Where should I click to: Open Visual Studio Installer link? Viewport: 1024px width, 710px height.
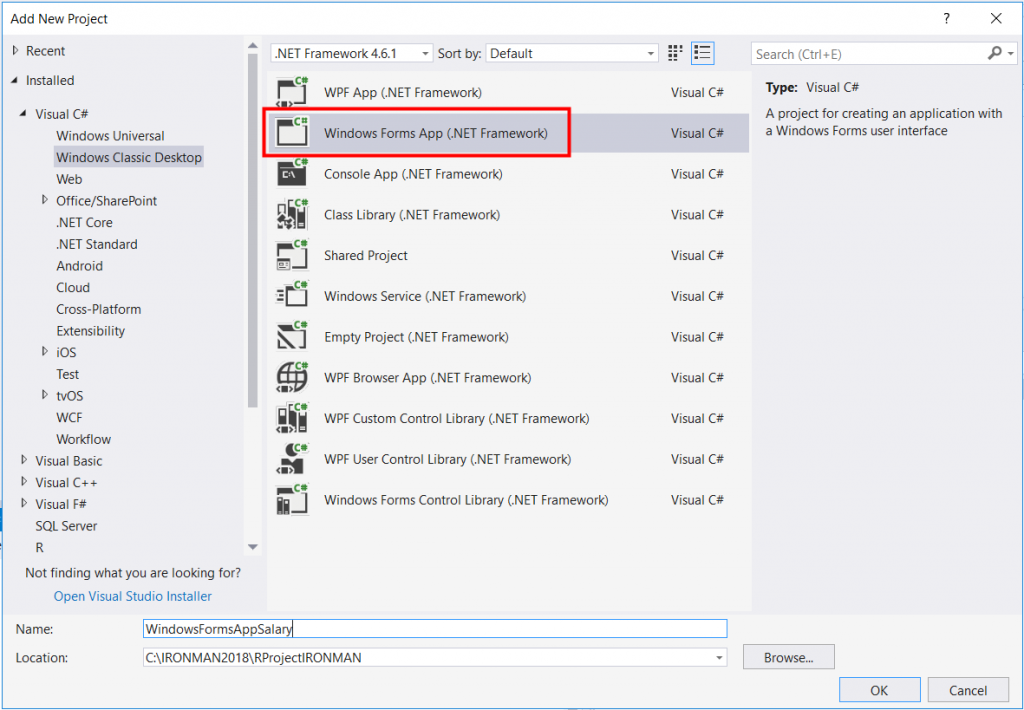133,596
